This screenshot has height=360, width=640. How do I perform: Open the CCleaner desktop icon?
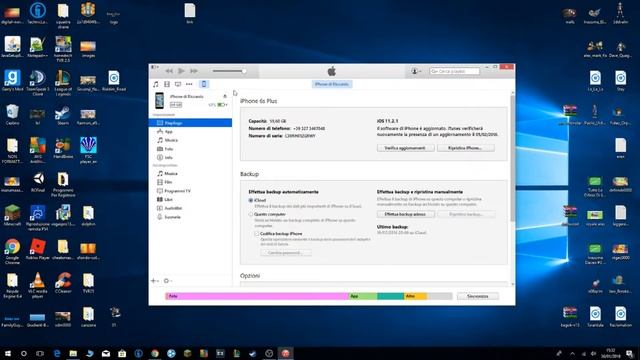(63, 283)
